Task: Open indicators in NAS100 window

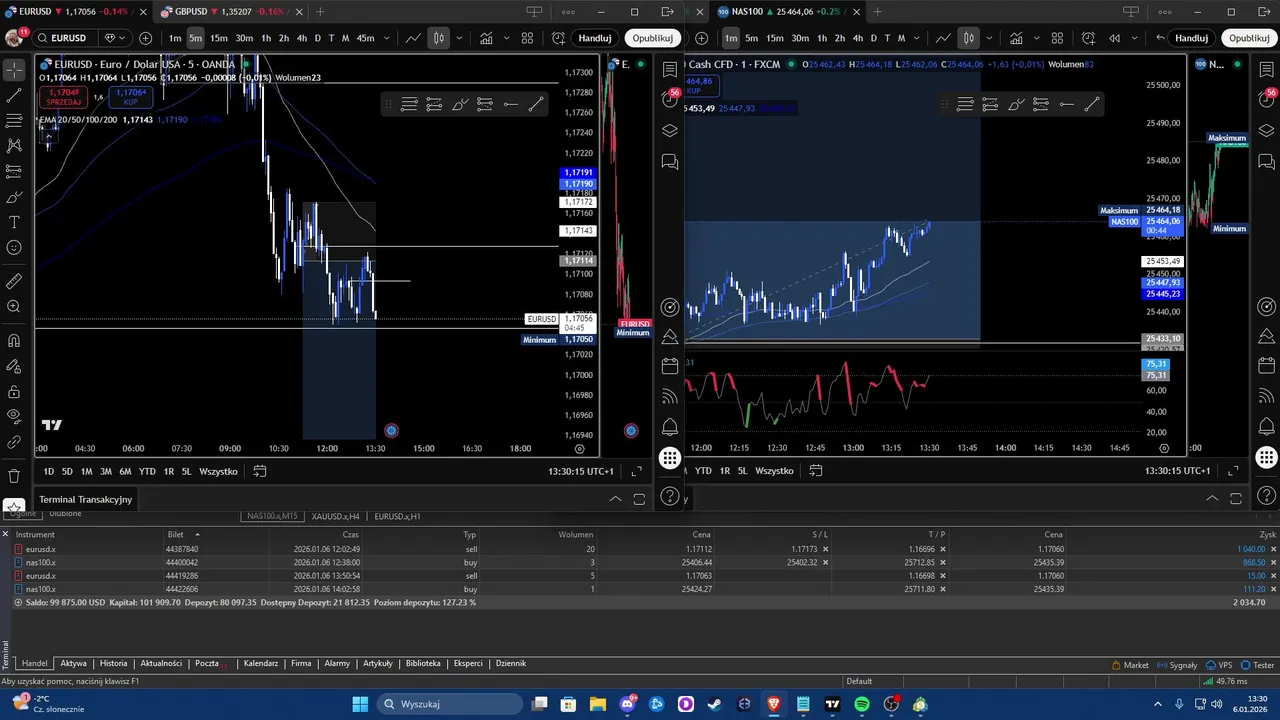Action: tap(1016, 38)
